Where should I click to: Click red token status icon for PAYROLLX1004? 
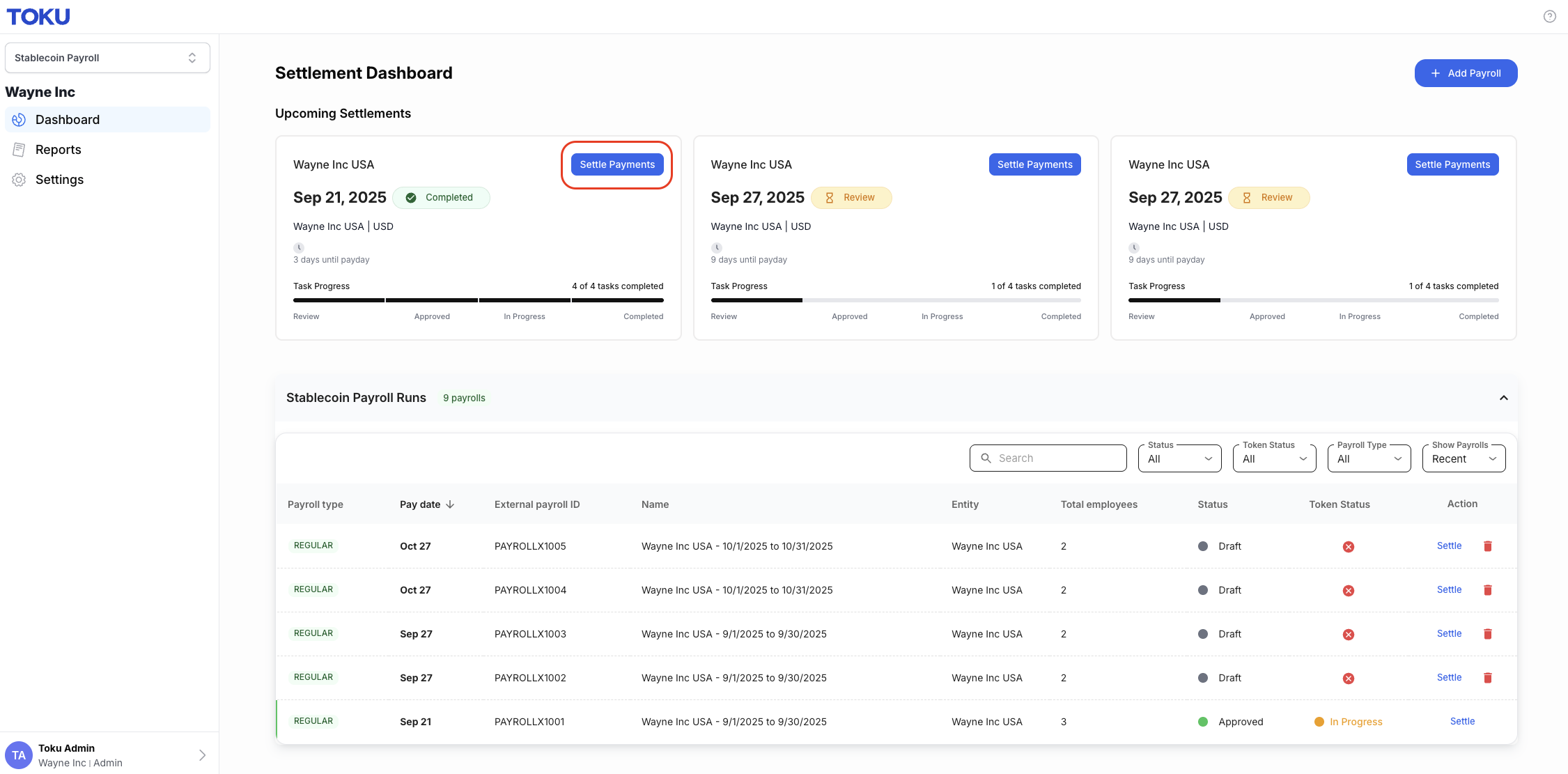(x=1349, y=591)
